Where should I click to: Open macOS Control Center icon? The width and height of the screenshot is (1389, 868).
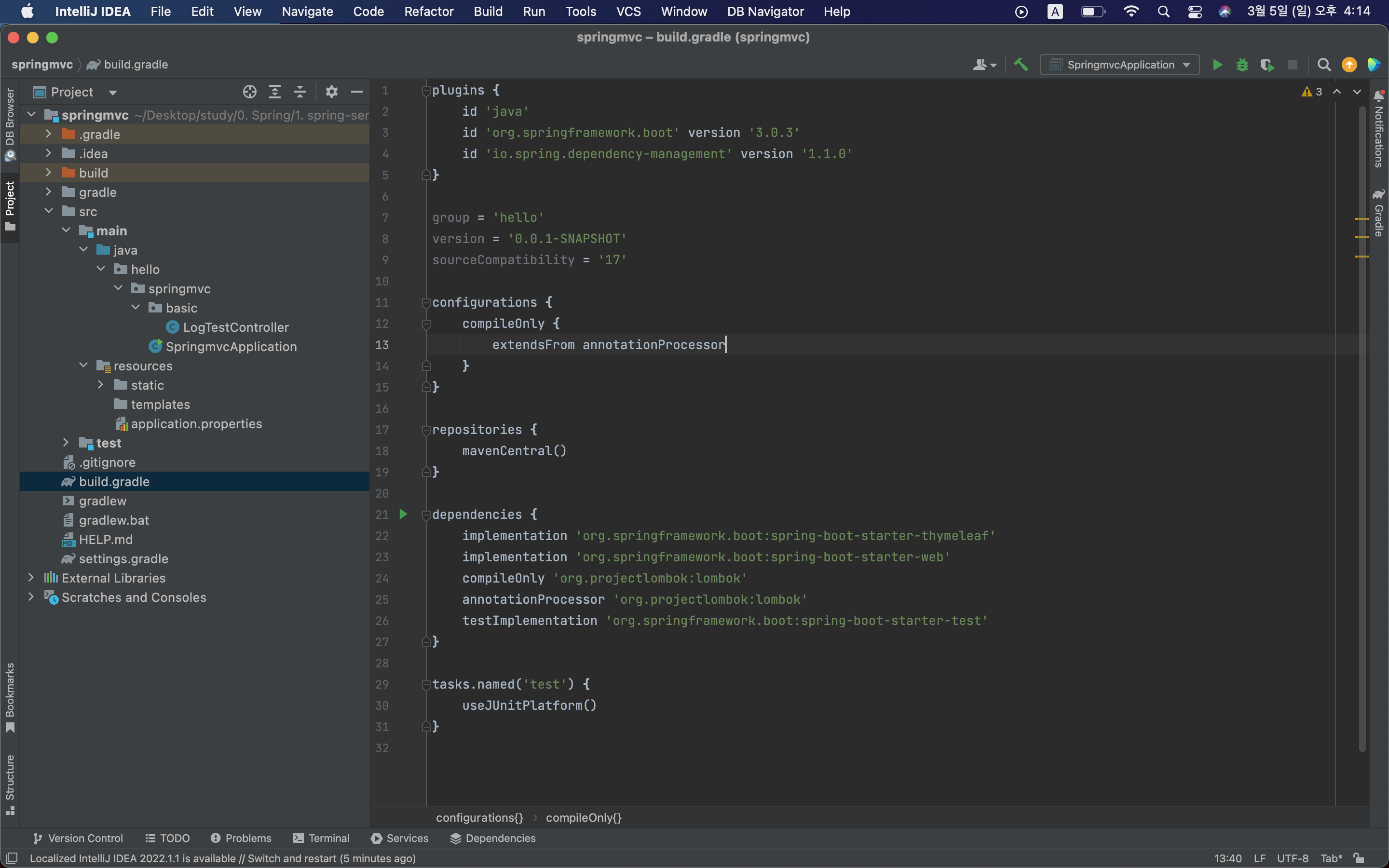pos(1195,12)
